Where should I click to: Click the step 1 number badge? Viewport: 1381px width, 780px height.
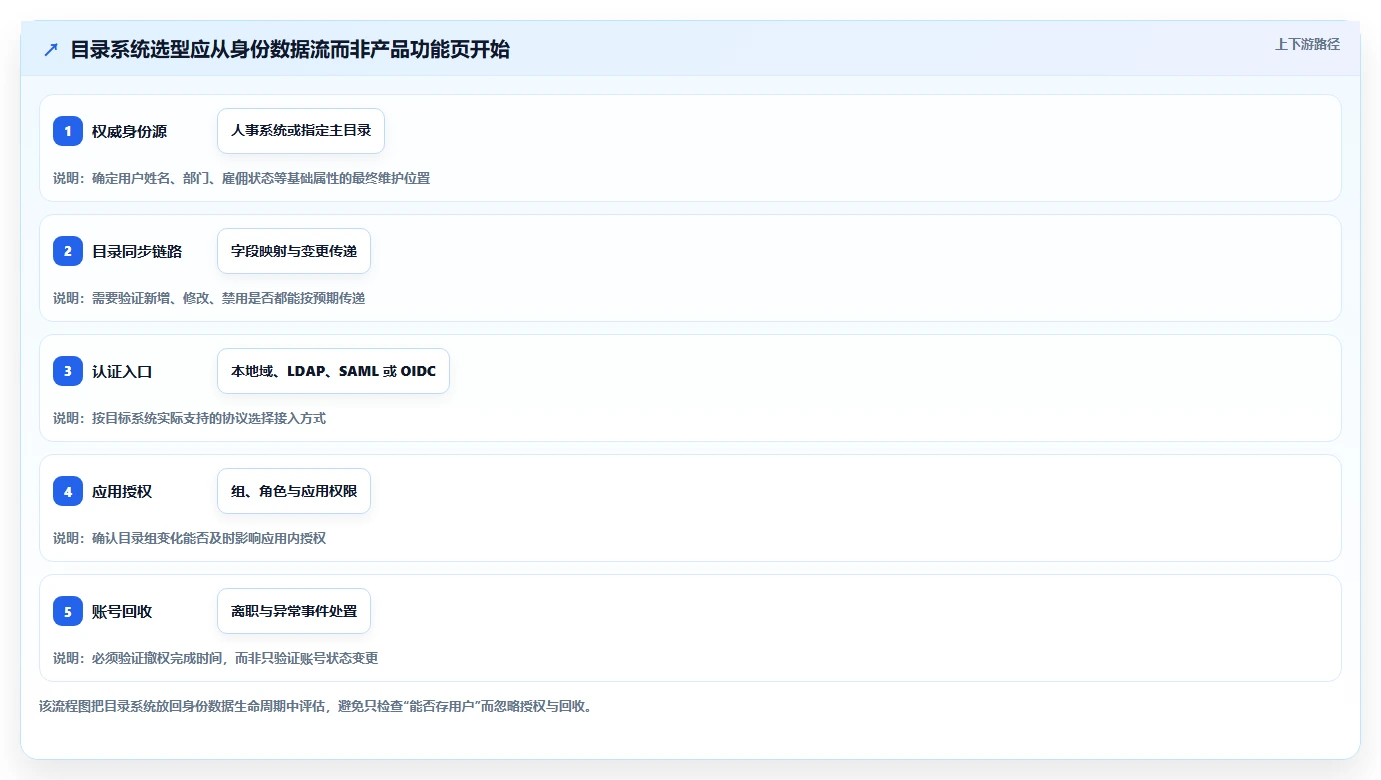68,131
